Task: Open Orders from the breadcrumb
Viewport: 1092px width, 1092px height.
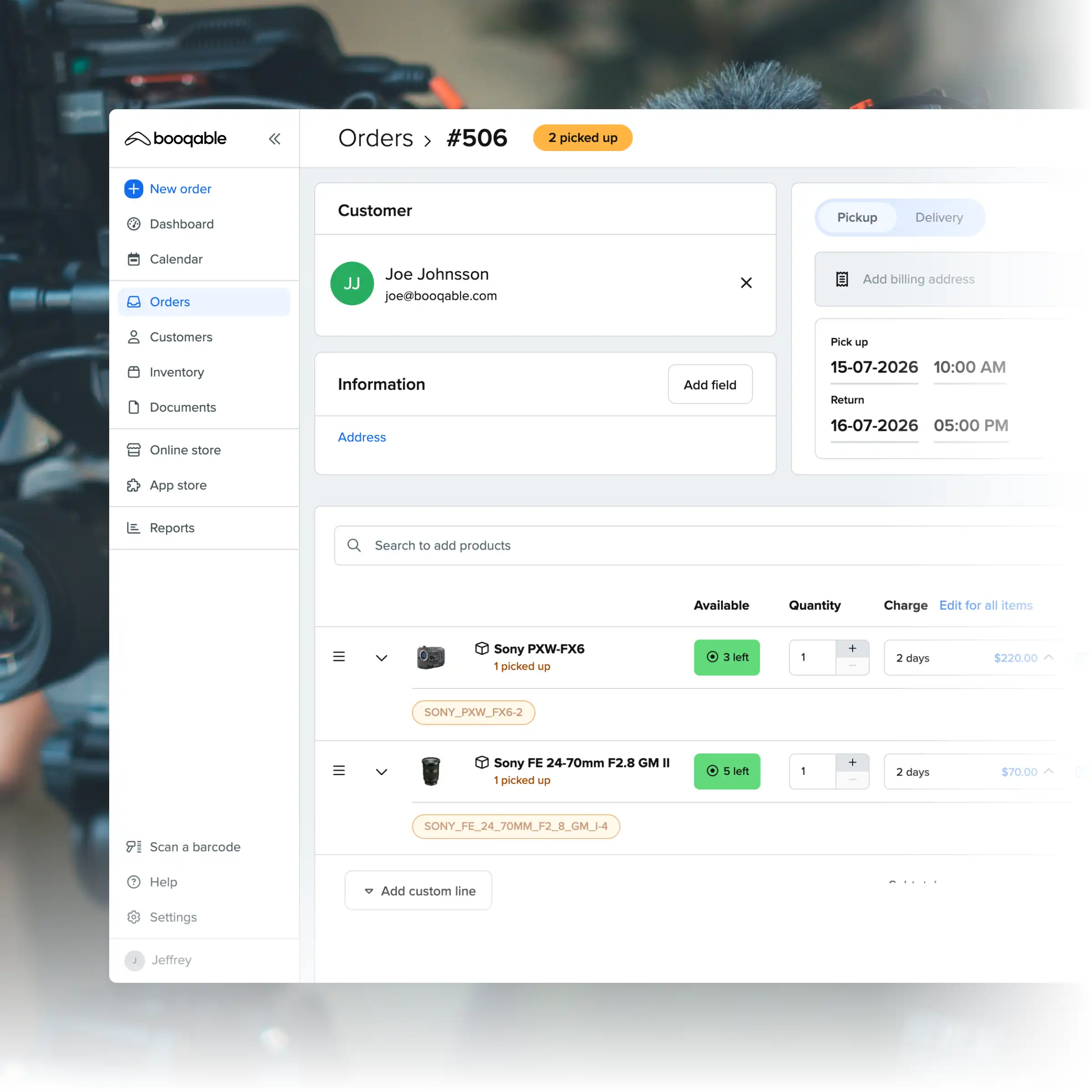Action: click(375, 138)
